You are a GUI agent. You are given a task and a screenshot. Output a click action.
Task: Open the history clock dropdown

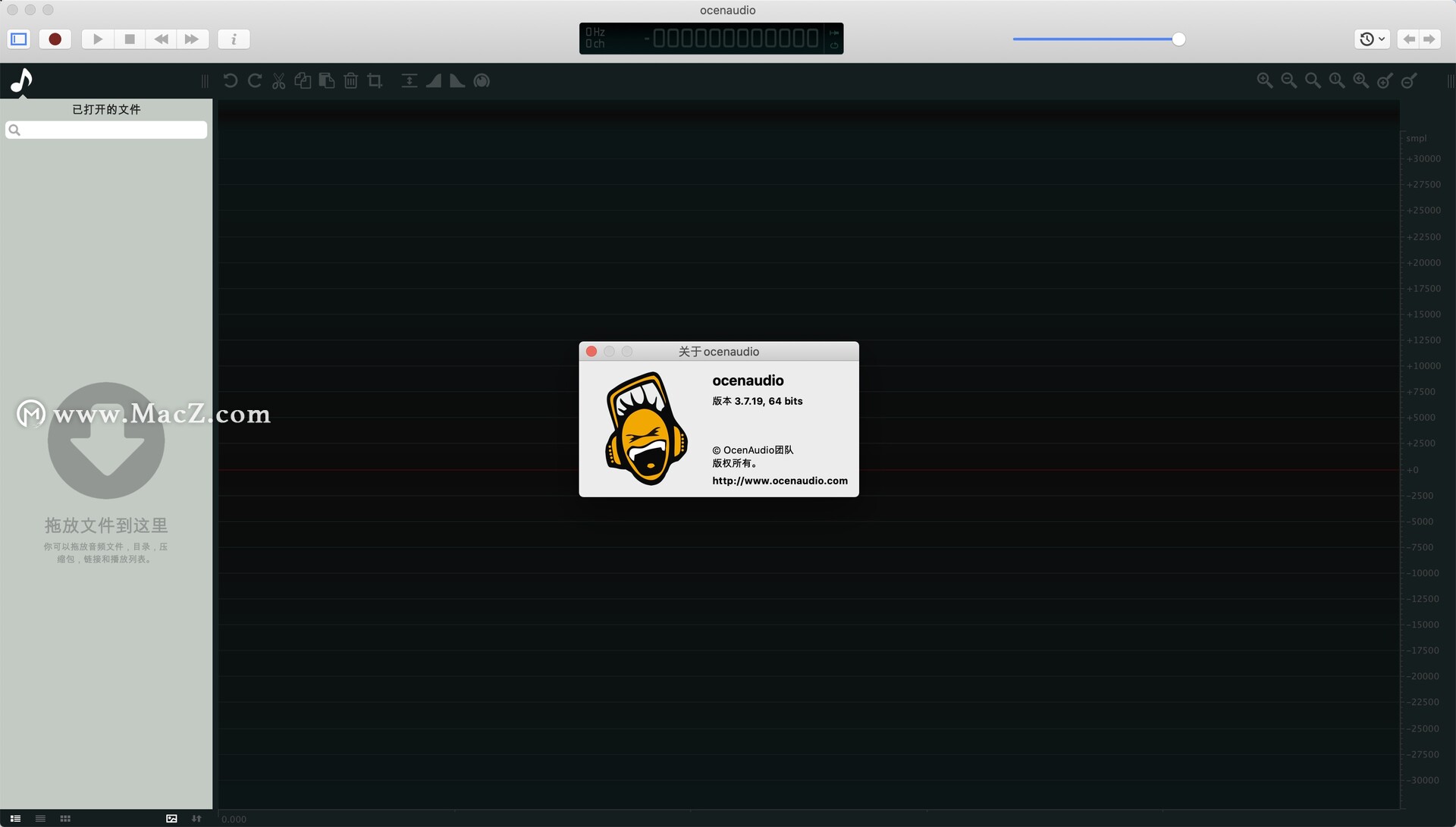click(1372, 39)
